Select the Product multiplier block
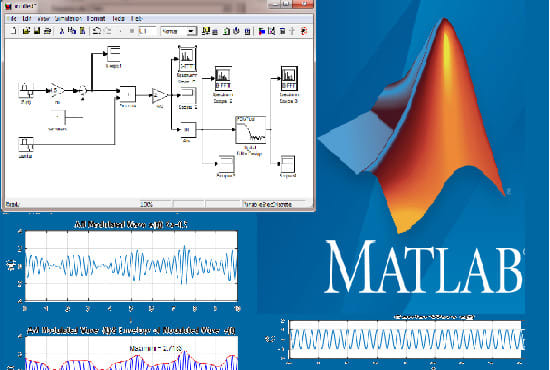 128,94
